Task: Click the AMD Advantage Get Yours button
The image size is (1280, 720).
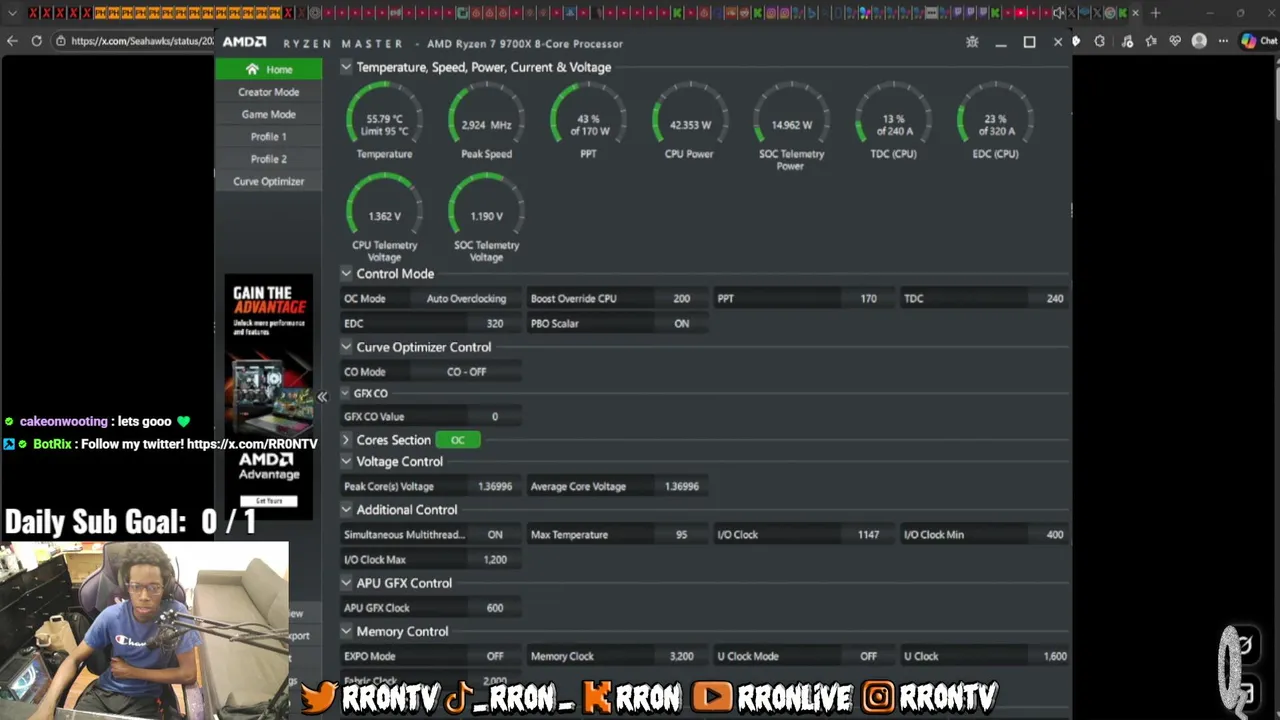Action: pos(269,500)
